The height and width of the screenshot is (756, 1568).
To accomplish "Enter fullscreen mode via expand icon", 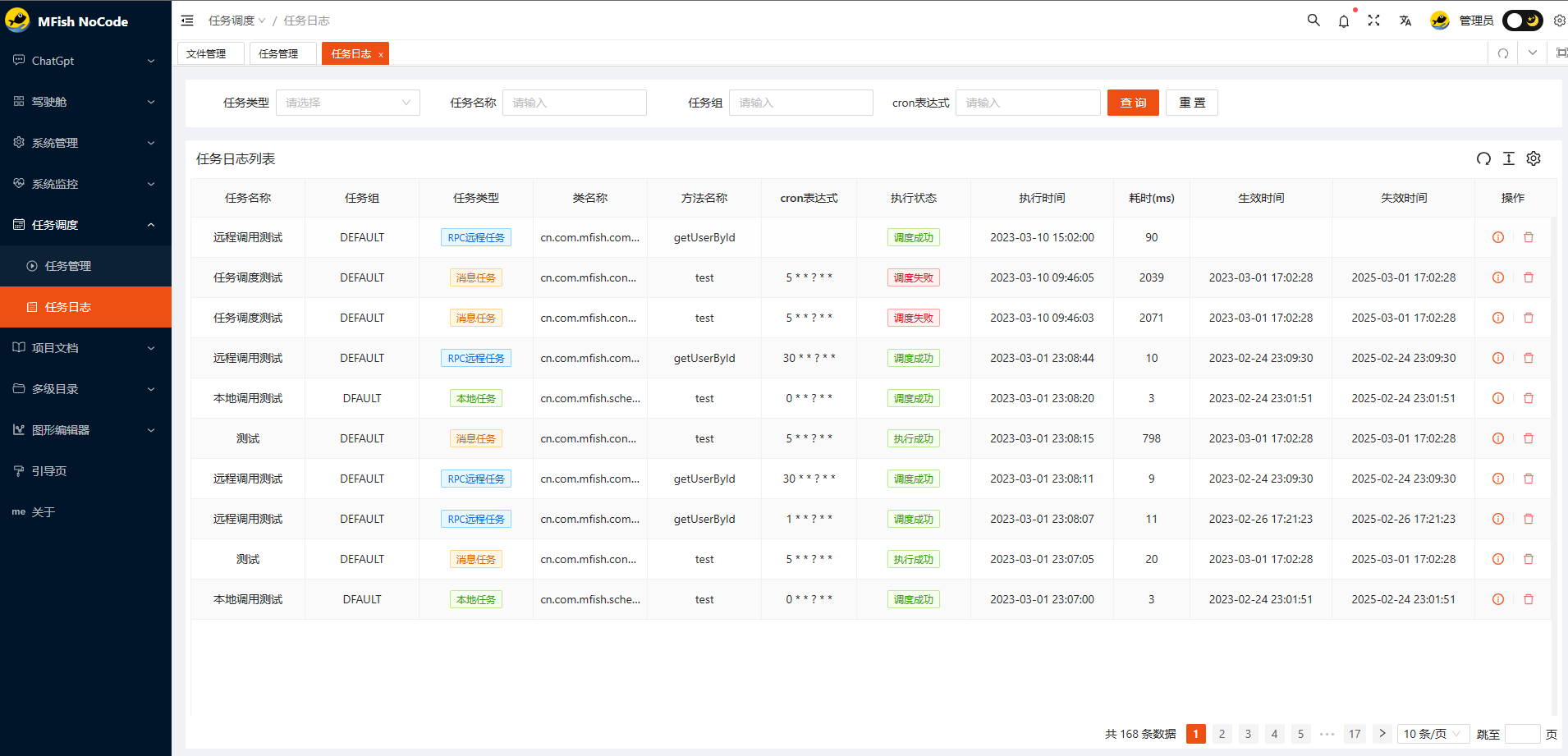I will (1374, 21).
